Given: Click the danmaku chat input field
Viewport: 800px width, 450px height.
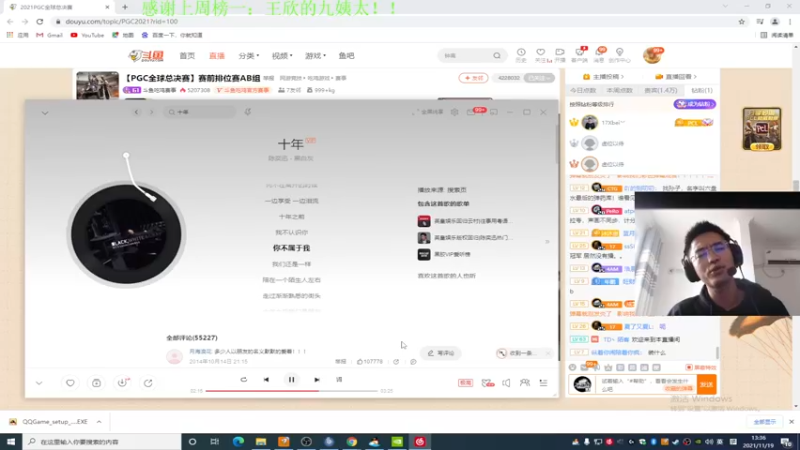Looking at the screenshot, I should (x=646, y=384).
